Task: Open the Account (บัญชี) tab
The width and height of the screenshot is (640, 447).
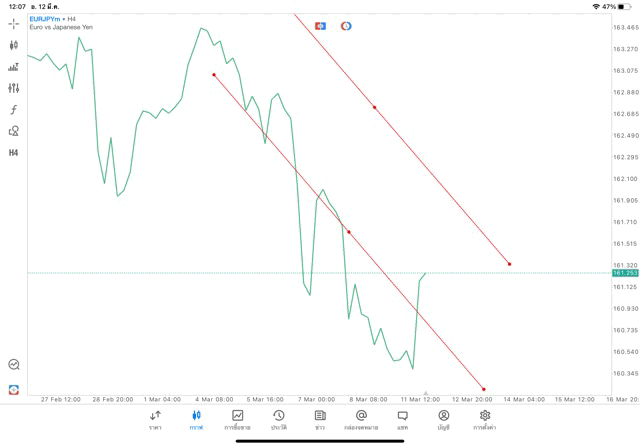Action: point(443,419)
